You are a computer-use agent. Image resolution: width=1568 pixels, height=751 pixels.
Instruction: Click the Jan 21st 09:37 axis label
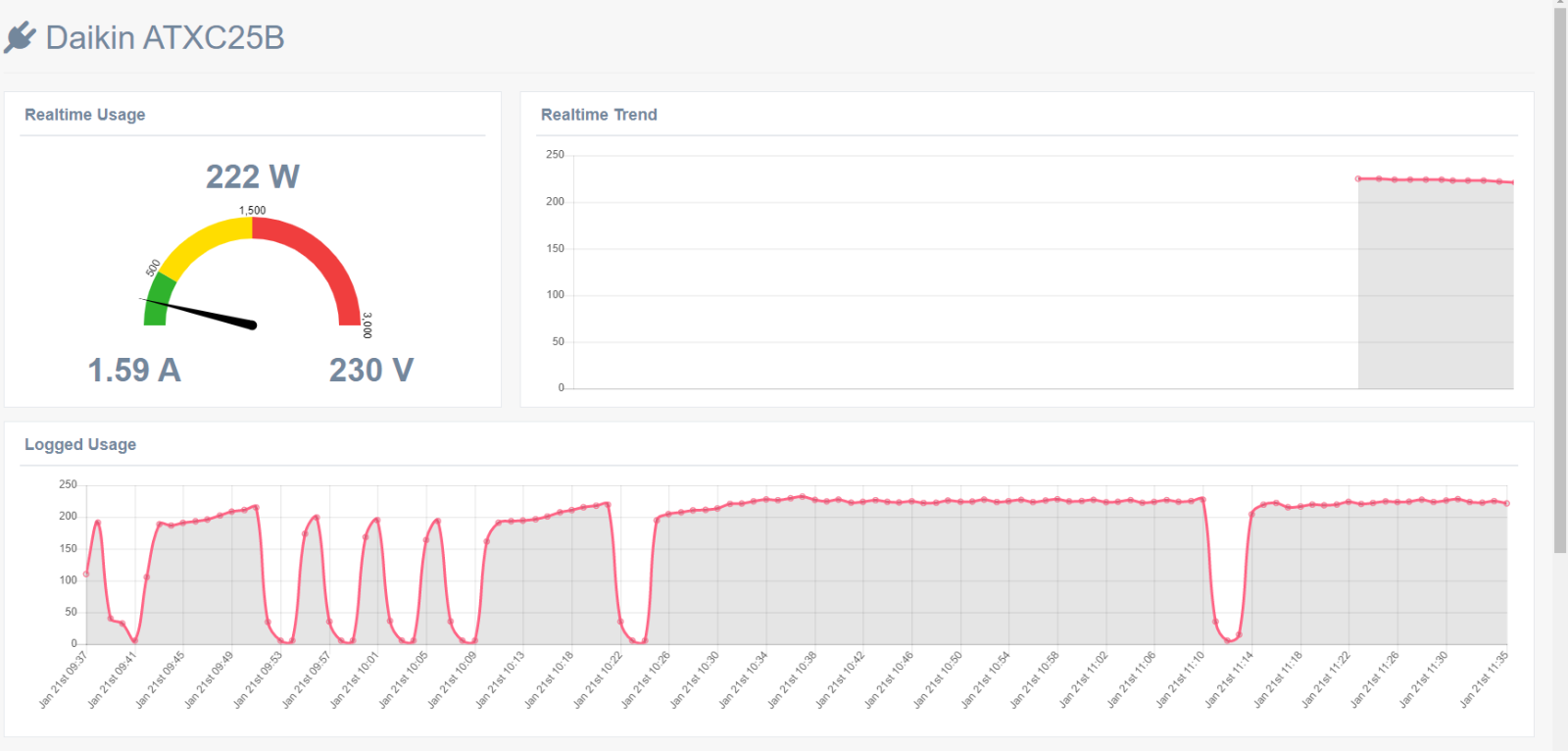(63, 679)
